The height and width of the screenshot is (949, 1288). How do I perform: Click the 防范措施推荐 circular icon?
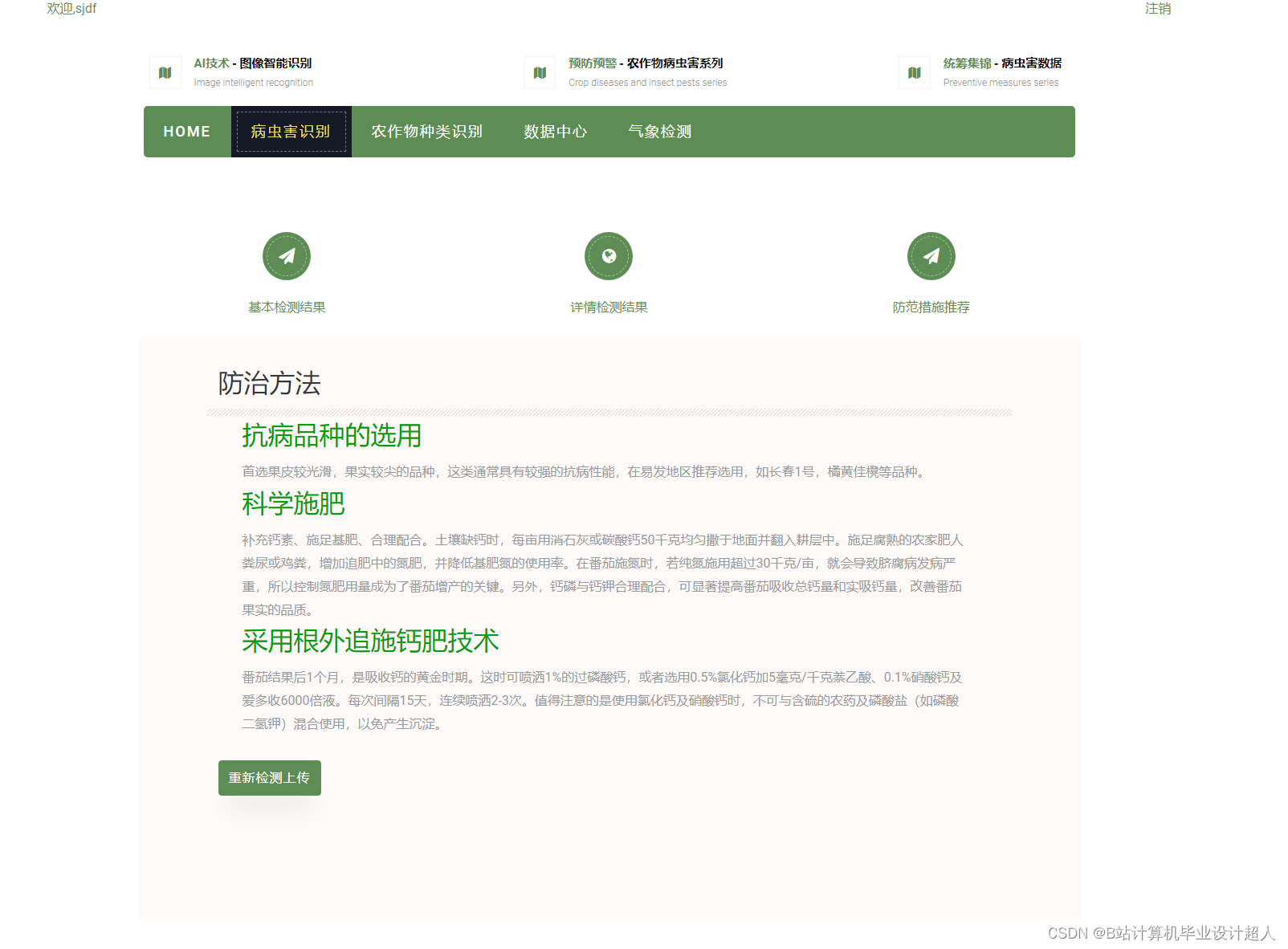[x=931, y=255]
